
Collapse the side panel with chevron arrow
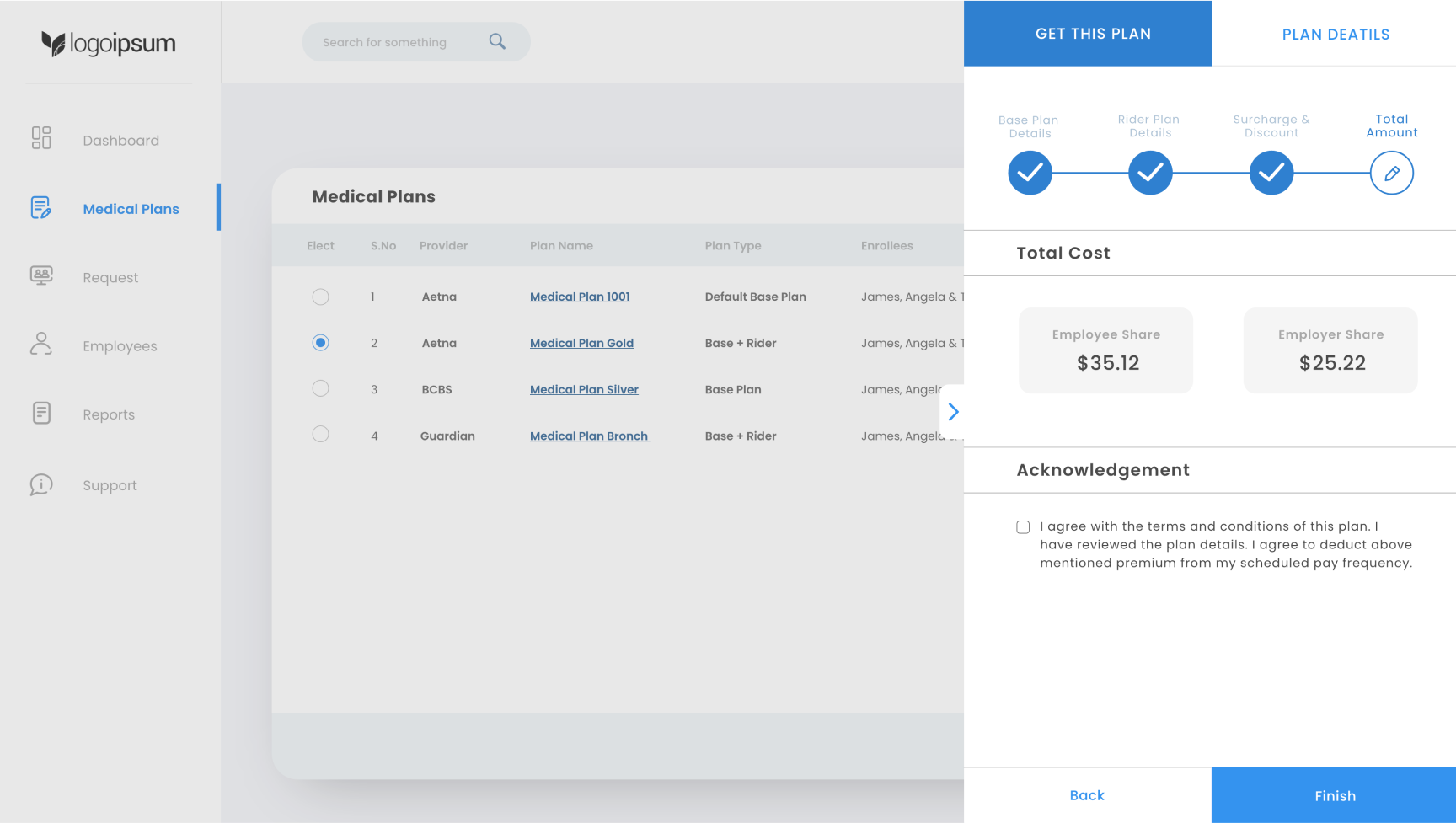point(953,412)
